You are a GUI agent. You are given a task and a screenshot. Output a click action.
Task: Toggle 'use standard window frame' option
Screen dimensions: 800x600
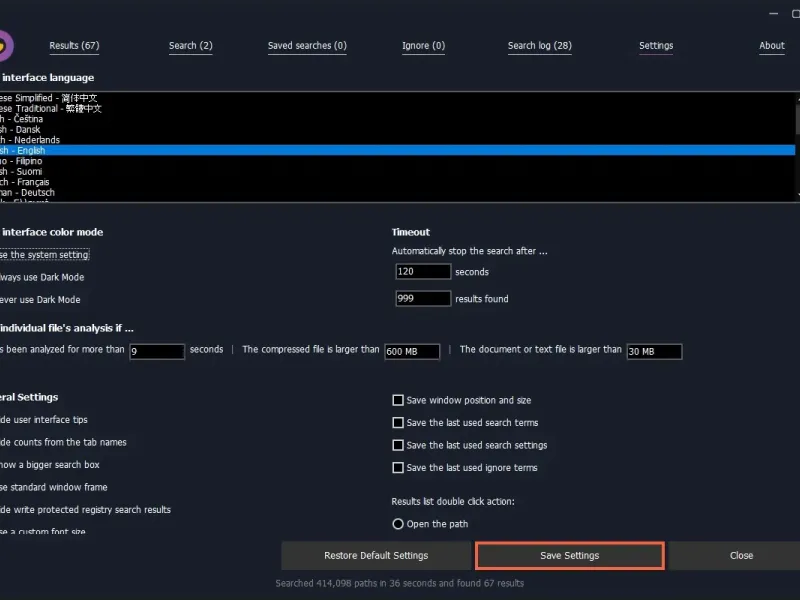[54, 487]
